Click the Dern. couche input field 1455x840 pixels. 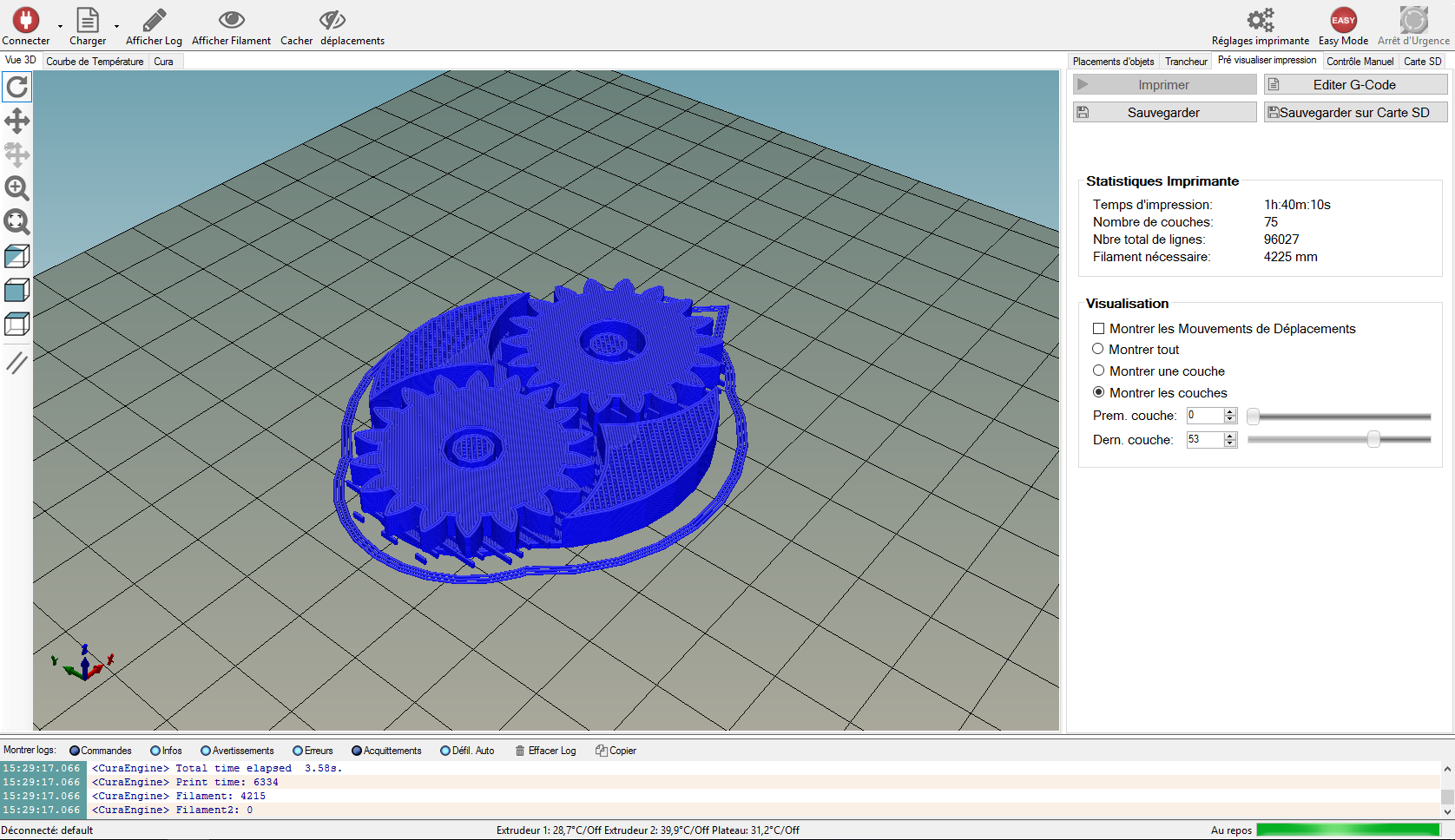[1205, 440]
